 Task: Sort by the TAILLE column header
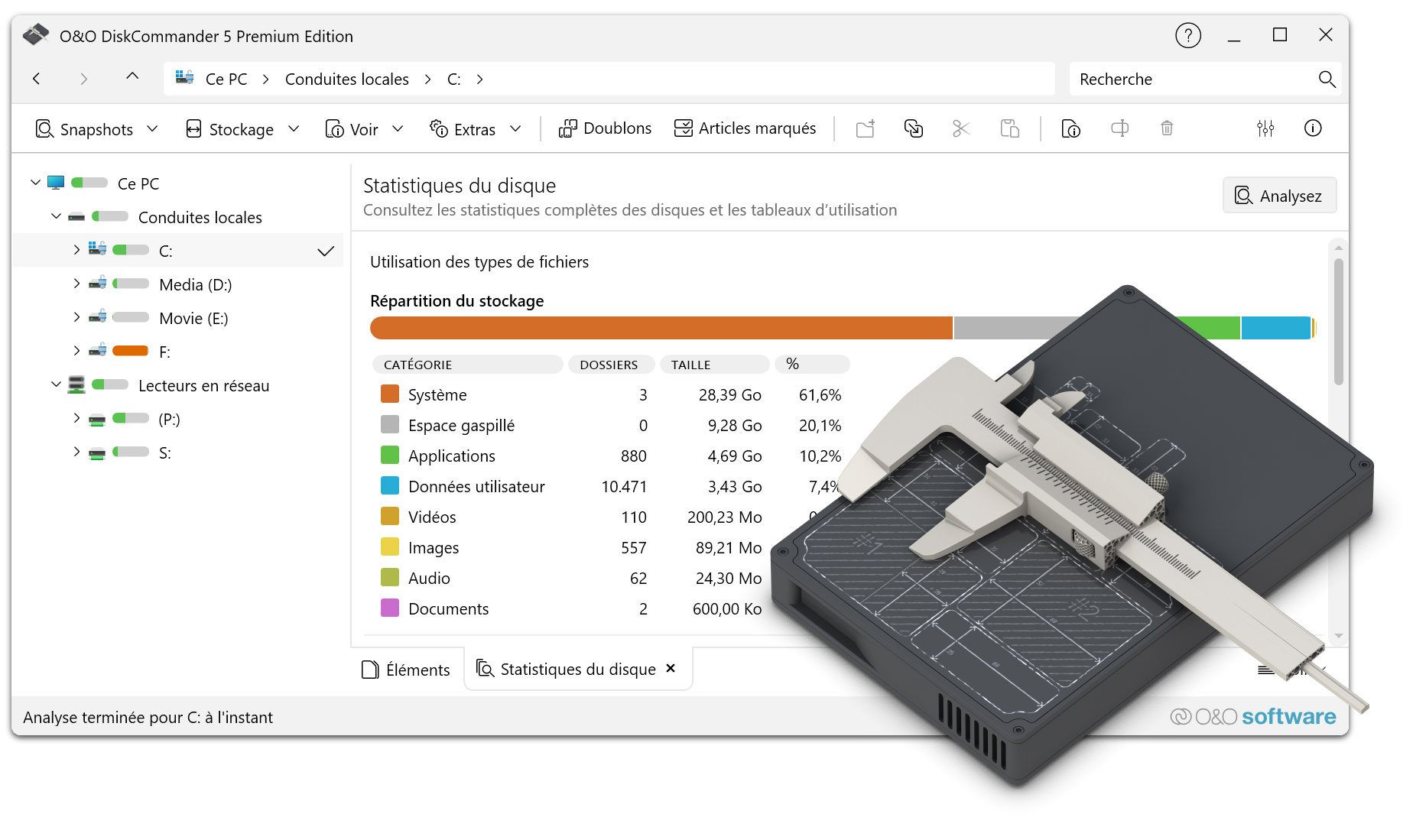coord(689,365)
